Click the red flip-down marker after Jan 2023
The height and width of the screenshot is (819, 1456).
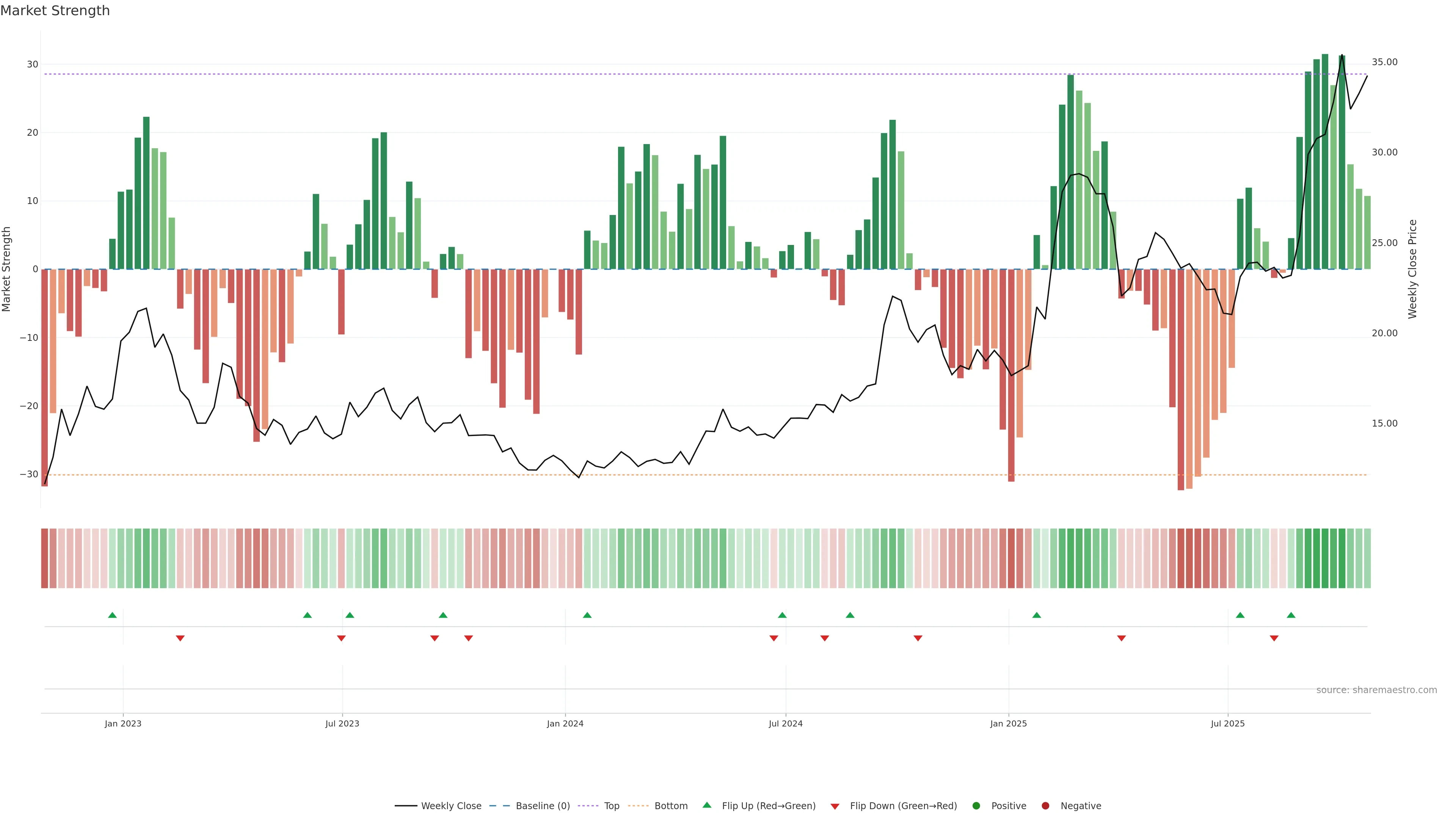pyautogui.click(x=180, y=638)
